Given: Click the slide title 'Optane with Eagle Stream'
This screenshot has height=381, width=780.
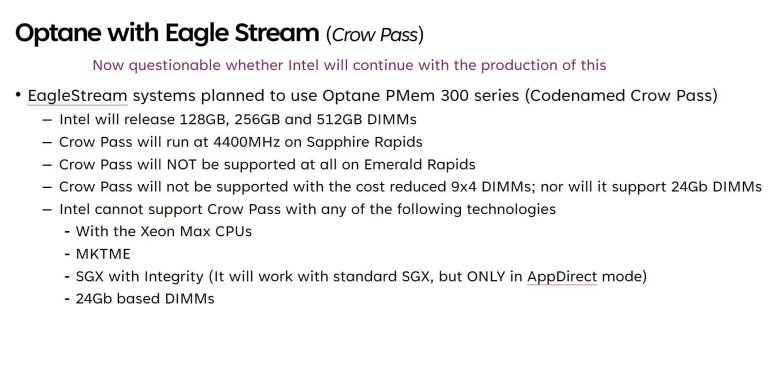Looking at the screenshot, I should click(167, 33).
